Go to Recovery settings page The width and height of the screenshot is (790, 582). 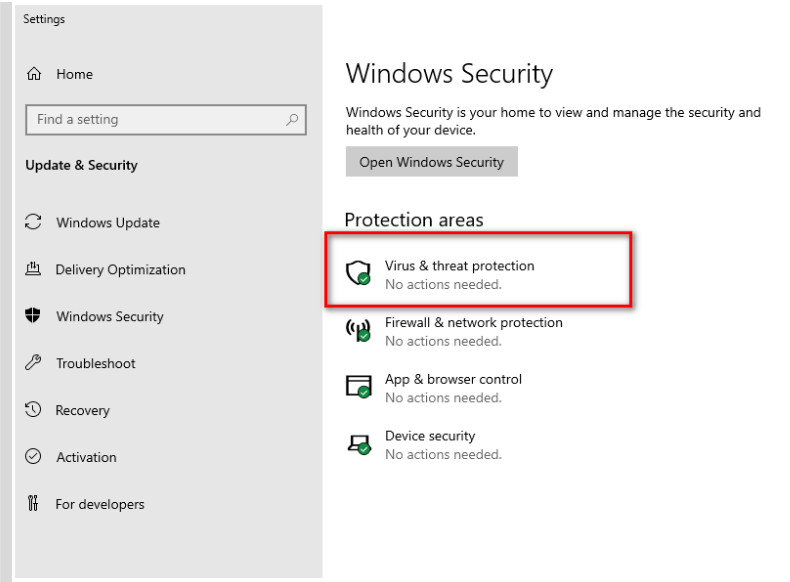coord(83,410)
